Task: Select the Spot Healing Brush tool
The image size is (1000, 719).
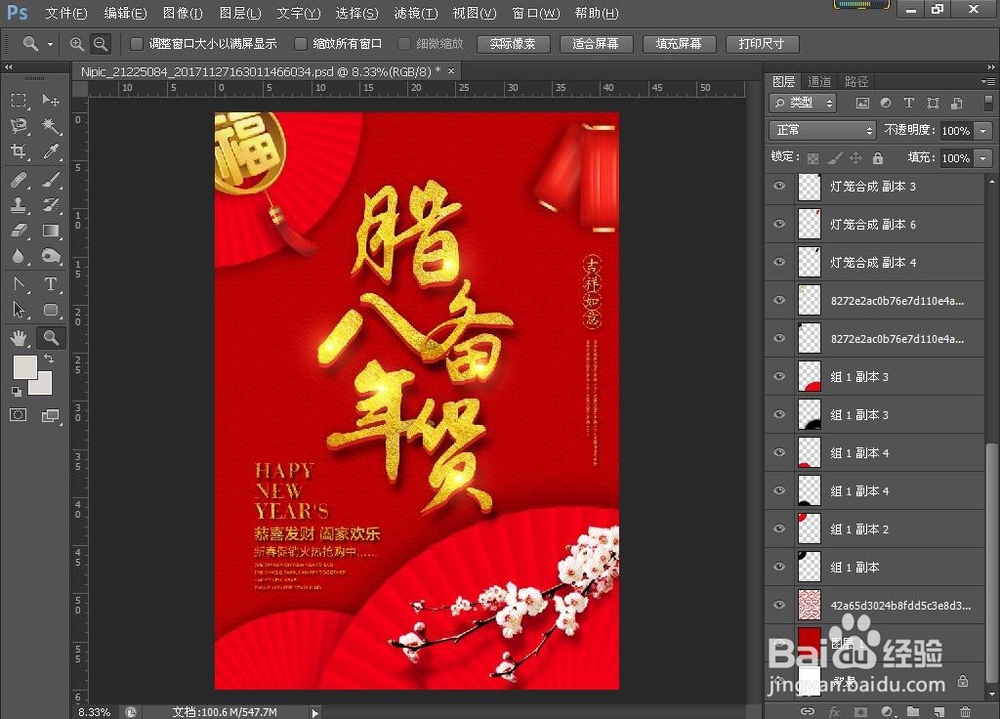Action: [19, 180]
